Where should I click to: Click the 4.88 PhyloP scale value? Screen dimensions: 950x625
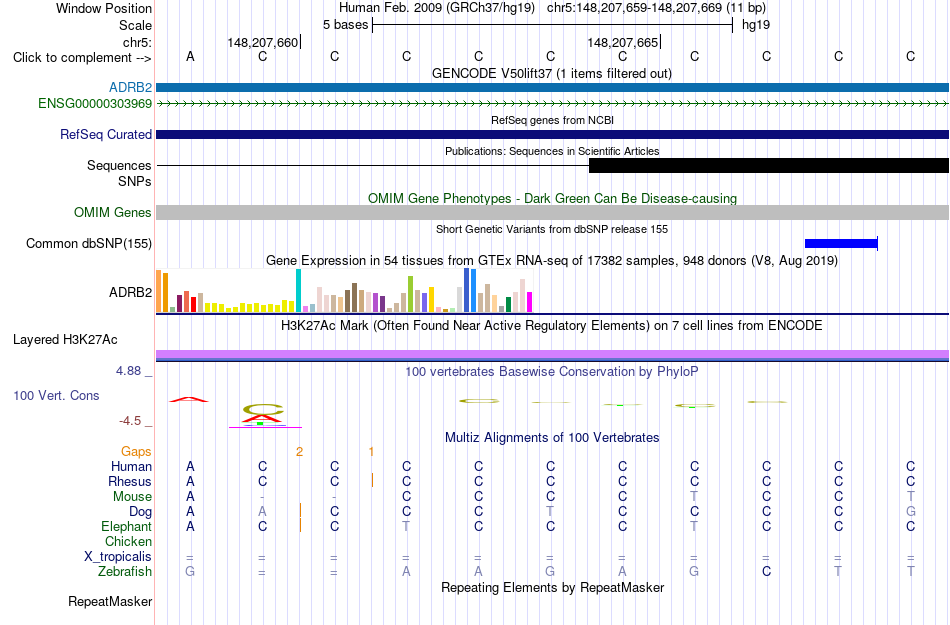128,371
